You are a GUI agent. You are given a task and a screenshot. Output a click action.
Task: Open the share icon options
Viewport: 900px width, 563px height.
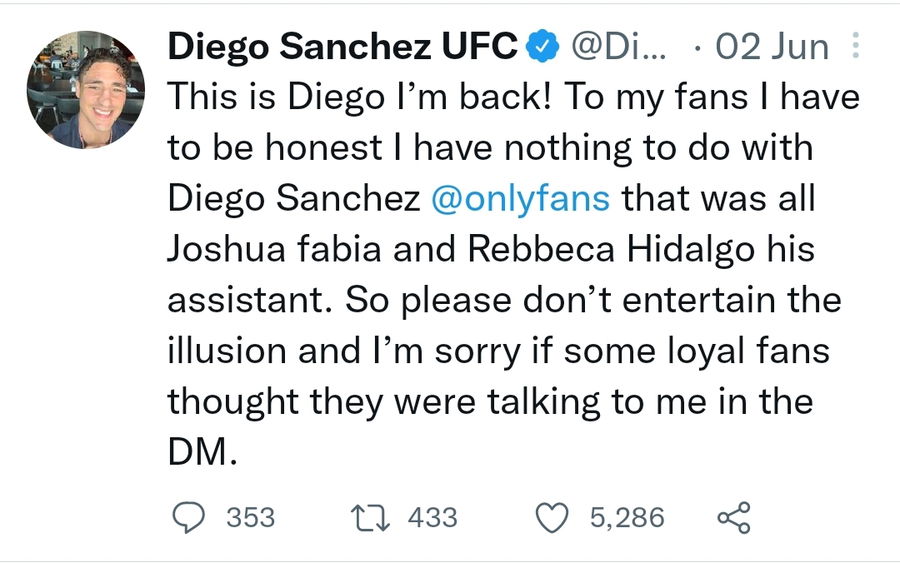coord(734,517)
